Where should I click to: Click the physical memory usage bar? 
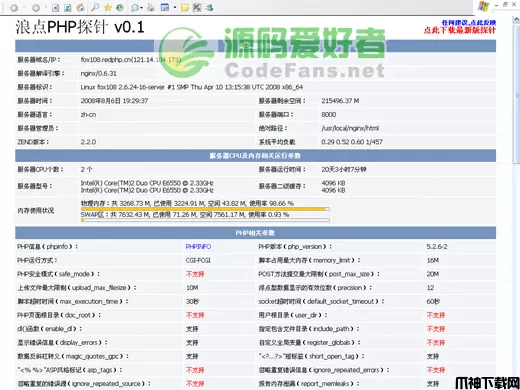[205, 209]
